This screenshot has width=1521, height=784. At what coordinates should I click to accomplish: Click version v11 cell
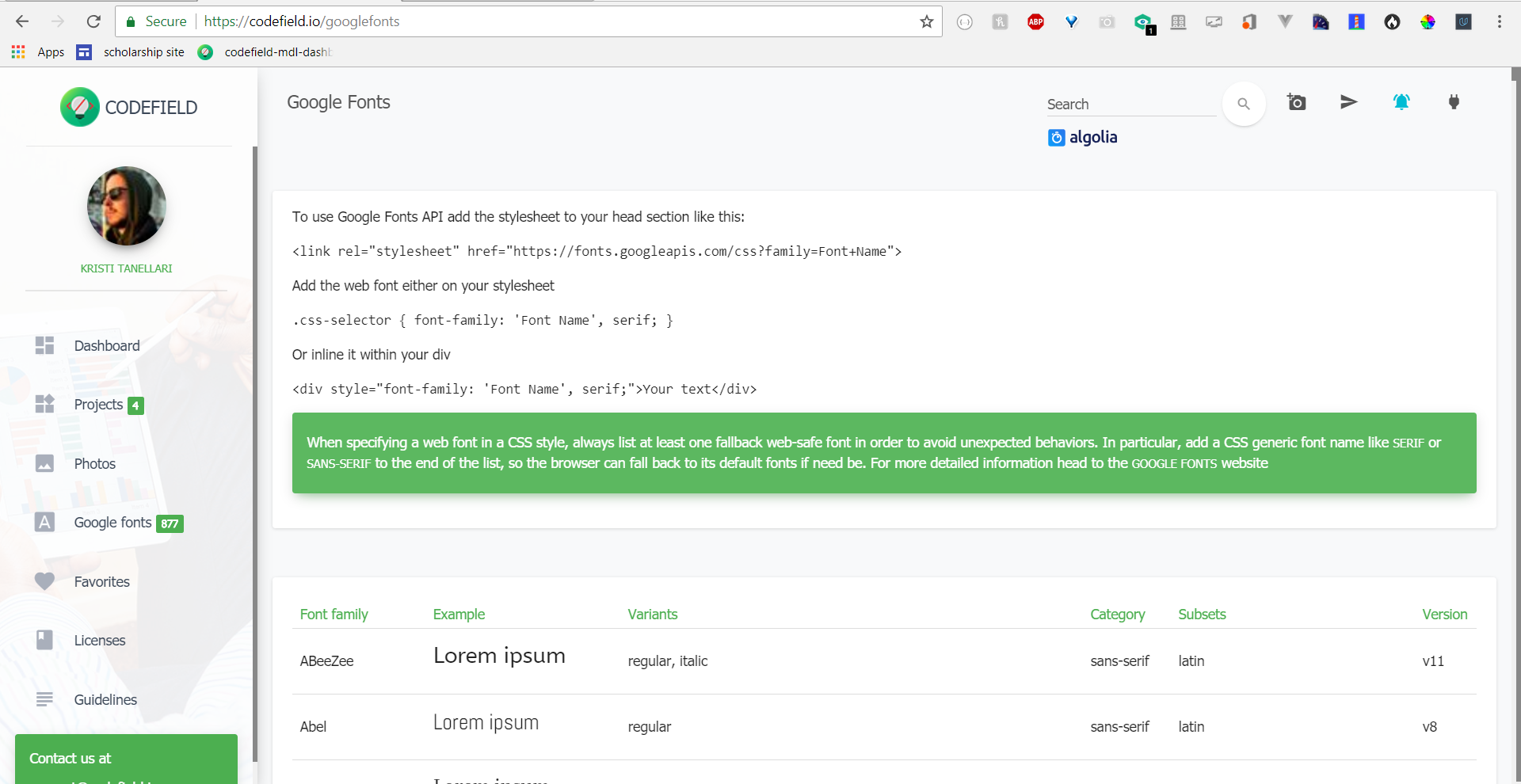pos(1433,661)
